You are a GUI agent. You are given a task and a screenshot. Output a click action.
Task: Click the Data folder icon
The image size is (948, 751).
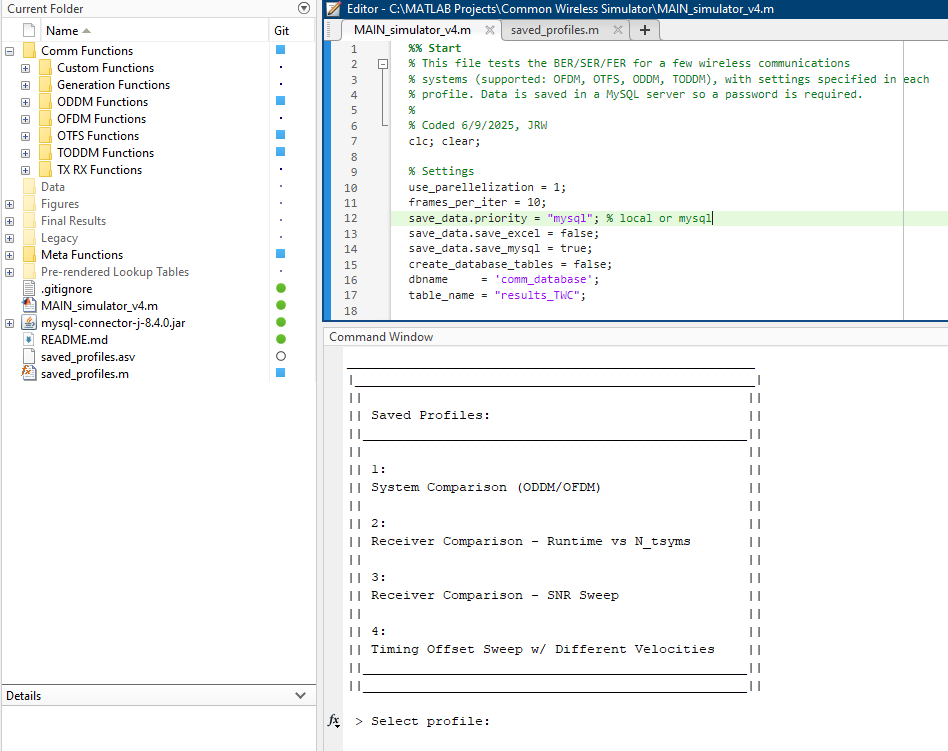click(29, 186)
